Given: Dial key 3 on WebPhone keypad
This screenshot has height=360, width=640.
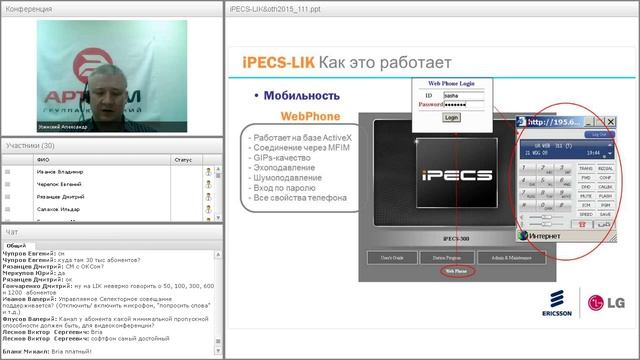Looking at the screenshot, I should [564, 169].
